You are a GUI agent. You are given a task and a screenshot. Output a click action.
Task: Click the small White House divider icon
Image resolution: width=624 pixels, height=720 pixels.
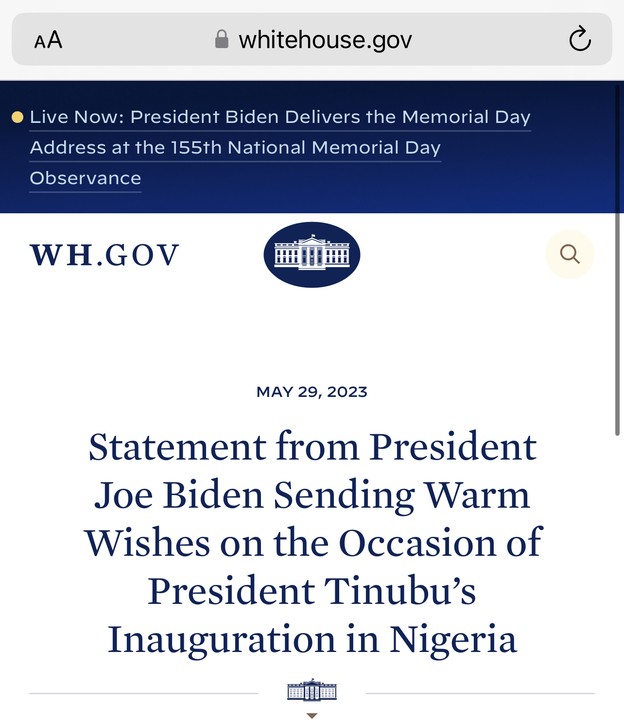[311, 691]
